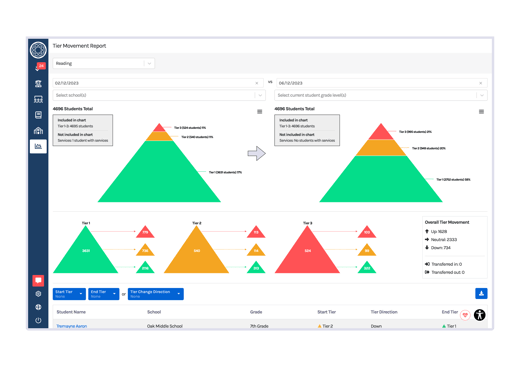Image resolution: width=520 pixels, height=367 pixels.
Task: Open the left pyramid chart hamburger menu
Action: [260, 112]
